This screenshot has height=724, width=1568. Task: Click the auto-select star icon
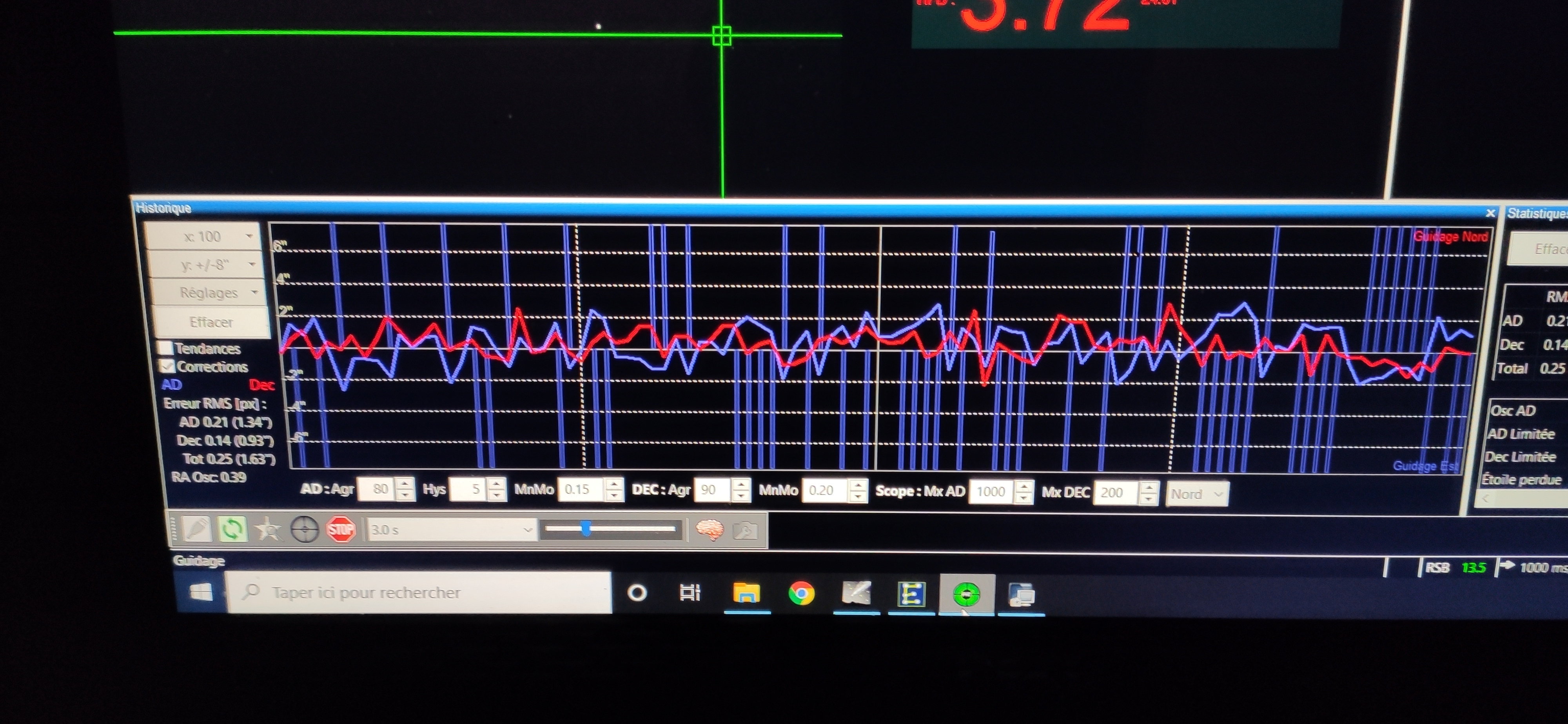(268, 530)
